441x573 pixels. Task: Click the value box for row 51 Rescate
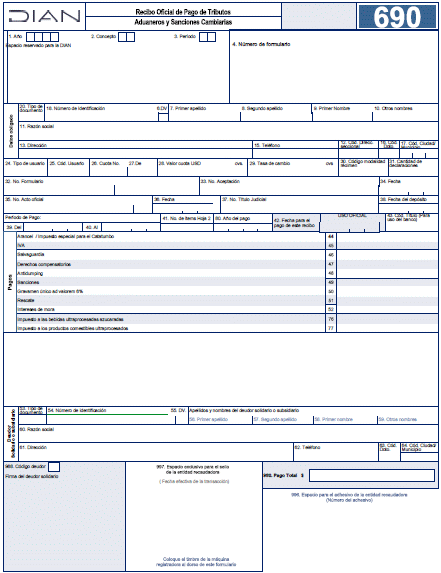click(387, 300)
